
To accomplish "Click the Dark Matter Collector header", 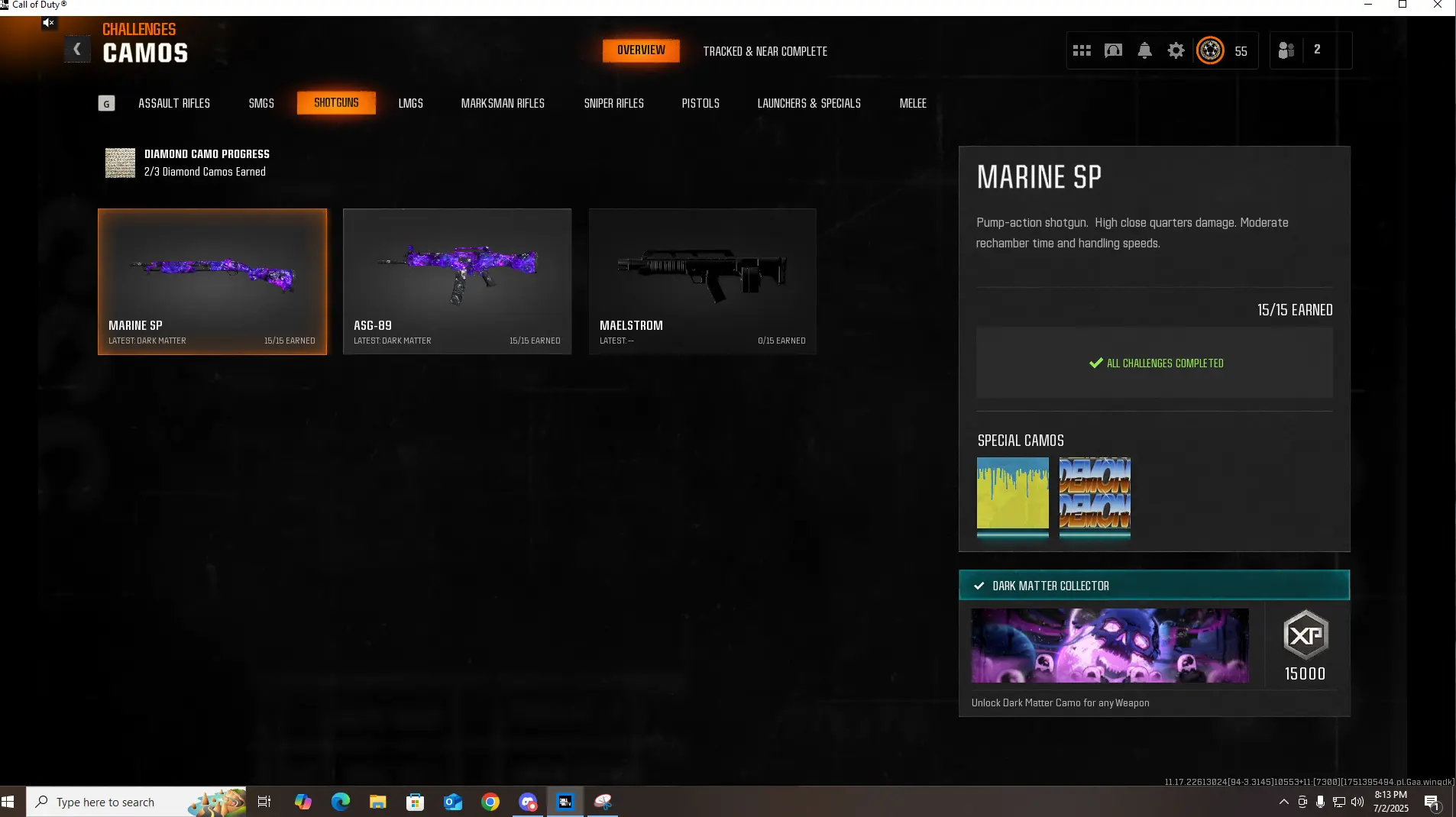I will tap(1154, 586).
